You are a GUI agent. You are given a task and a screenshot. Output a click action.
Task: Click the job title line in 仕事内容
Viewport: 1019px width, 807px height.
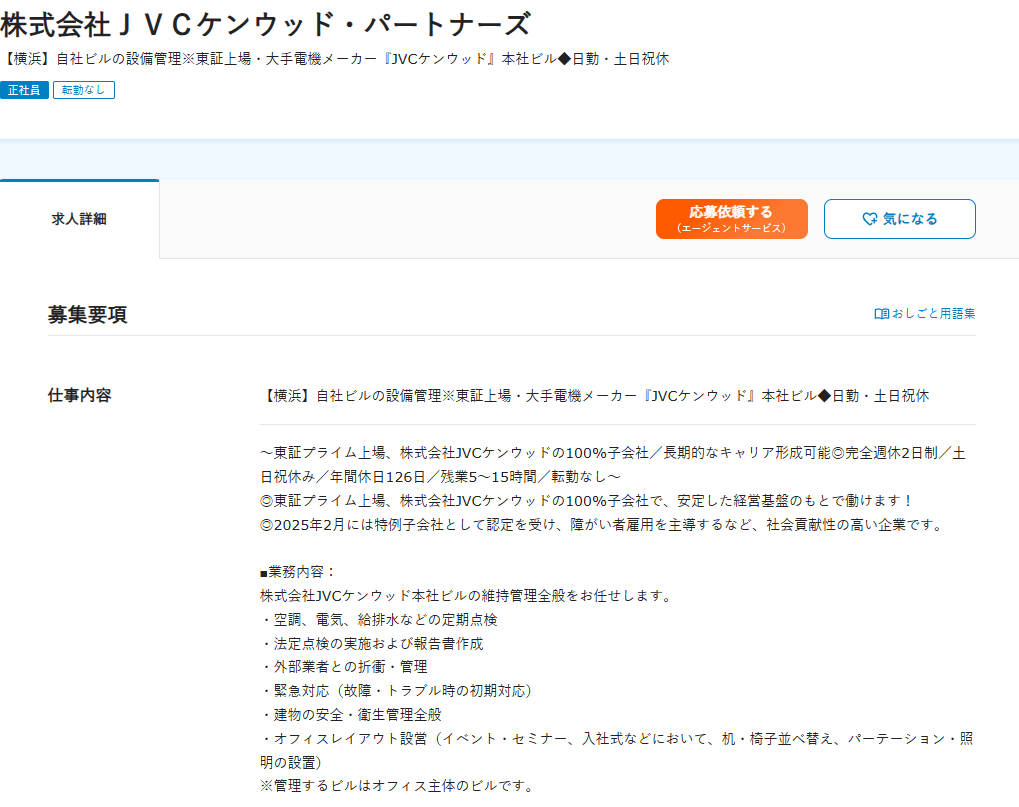(595, 395)
